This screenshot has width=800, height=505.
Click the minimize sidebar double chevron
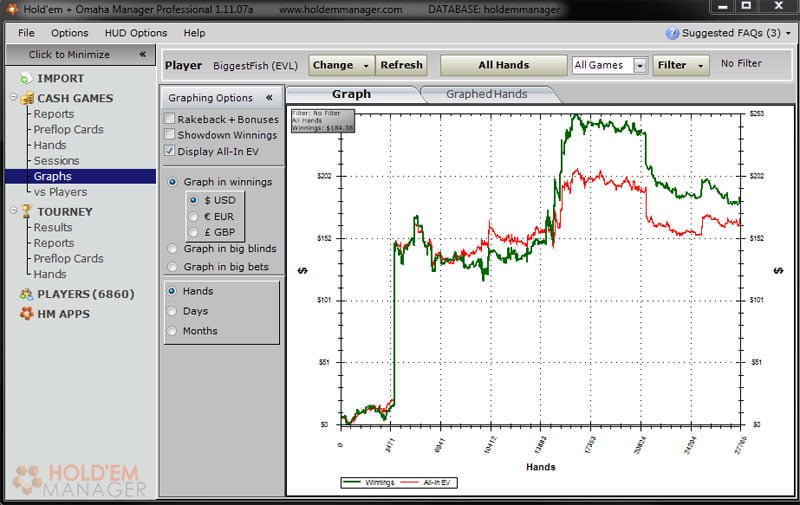click(143, 54)
